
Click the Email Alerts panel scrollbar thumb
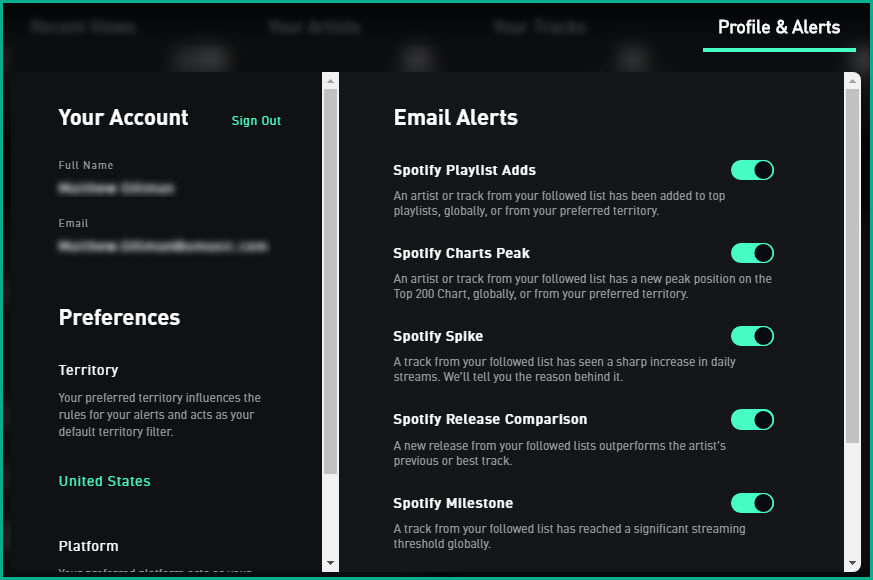pyautogui.click(x=852, y=266)
